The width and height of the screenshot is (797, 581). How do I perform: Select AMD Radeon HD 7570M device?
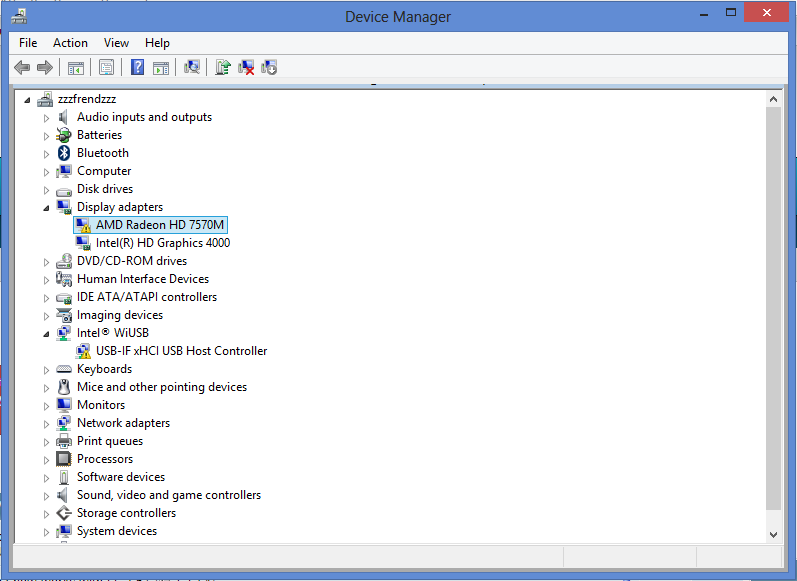tap(160, 225)
